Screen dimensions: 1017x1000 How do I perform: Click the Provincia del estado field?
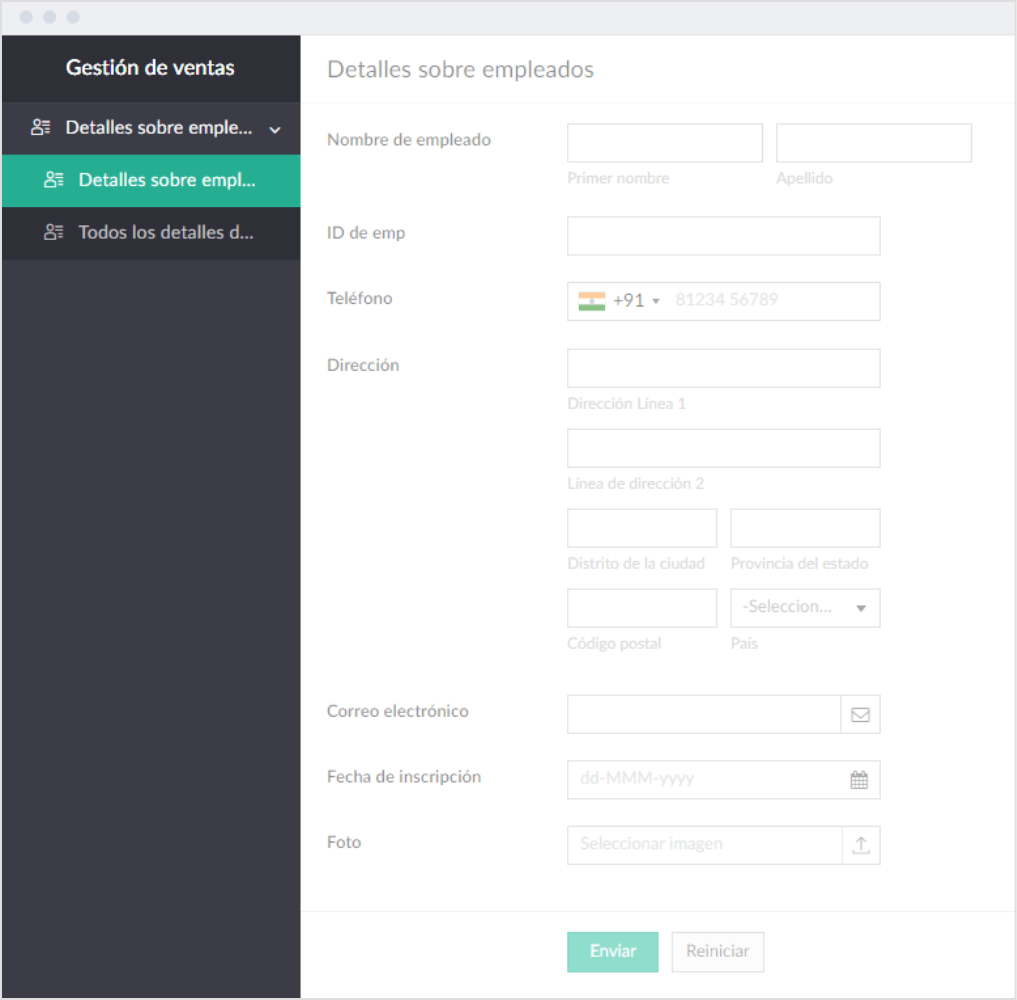click(x=805, y=528)
